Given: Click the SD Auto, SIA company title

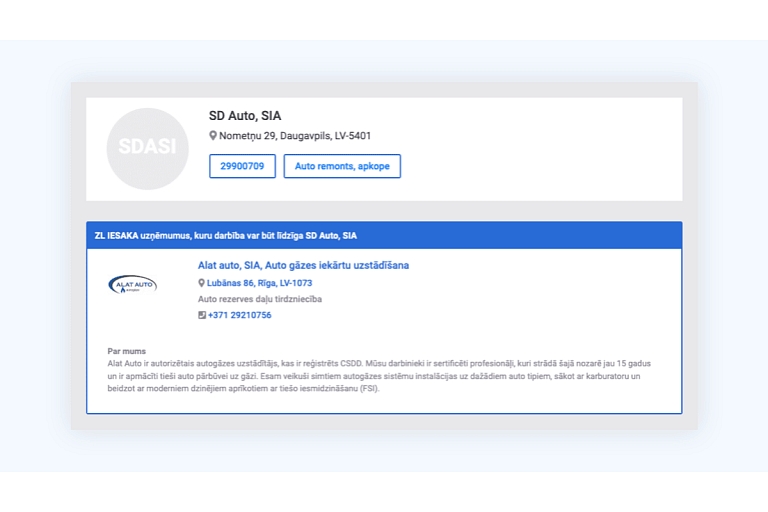Looking at the screenshot, I should pyautogui.click(x=245, y=116).
